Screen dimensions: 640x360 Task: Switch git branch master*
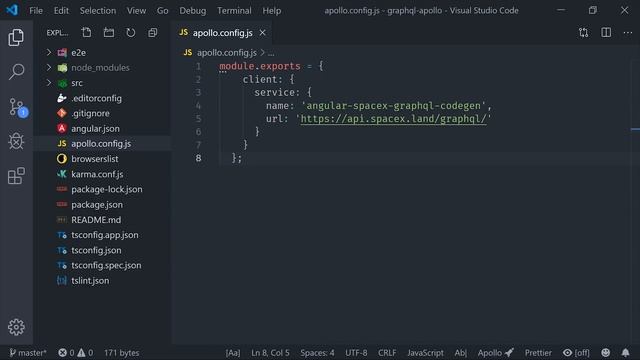coord(28,353)
